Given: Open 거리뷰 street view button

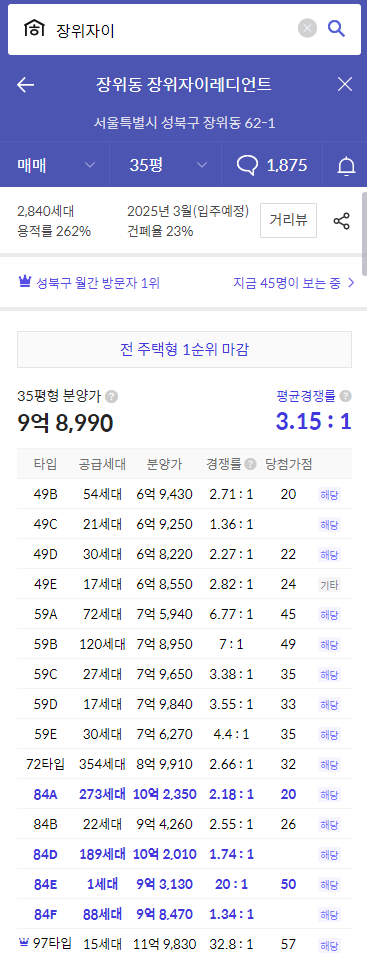Looking at the screenshot, I should 288,220.
